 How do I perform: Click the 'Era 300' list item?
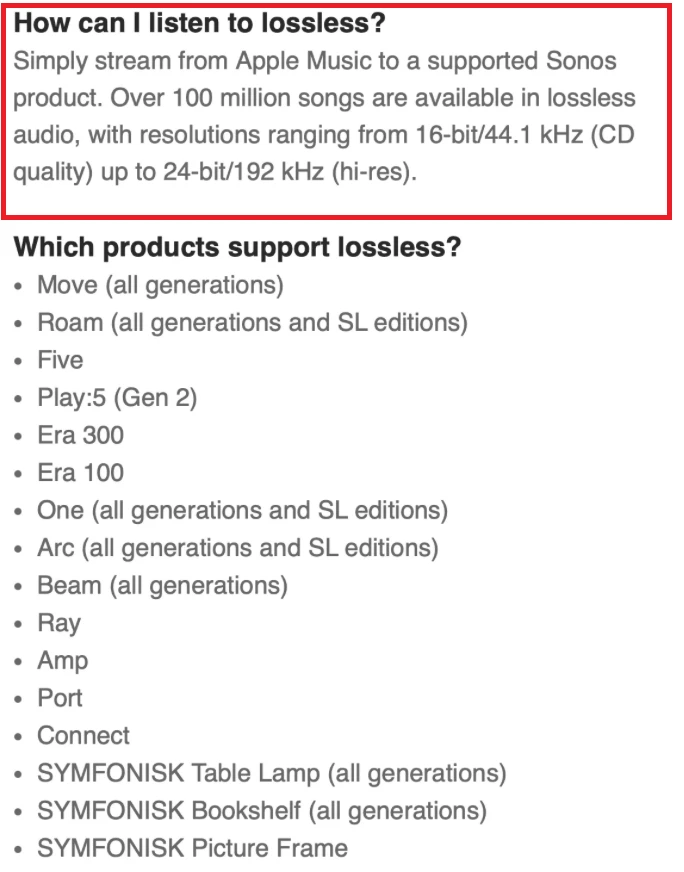pos(81,435)
